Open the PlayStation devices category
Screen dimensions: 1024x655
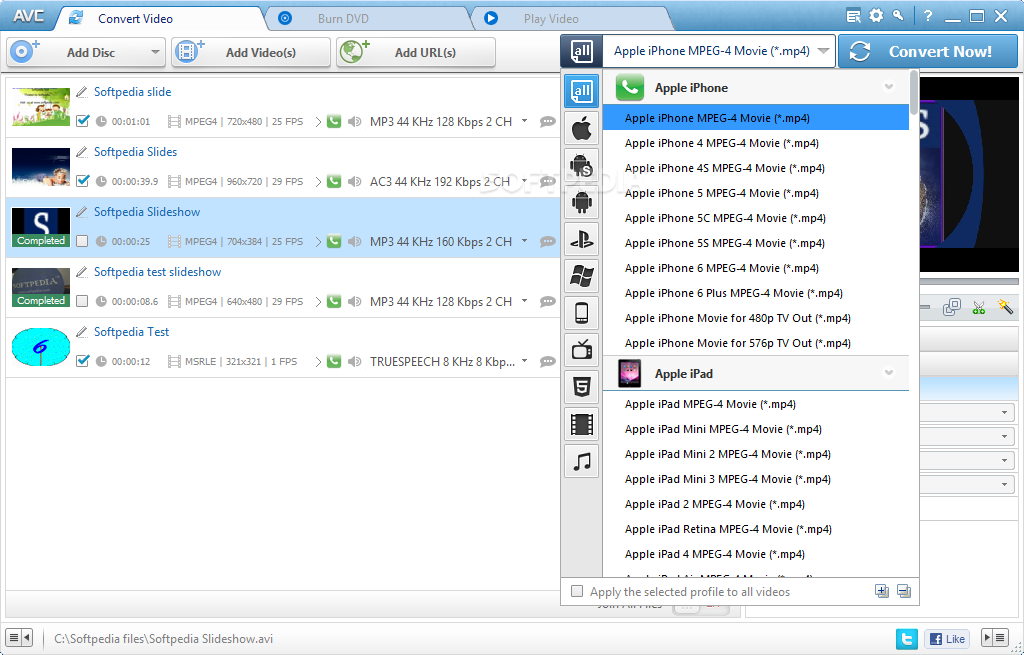point(581,240)
